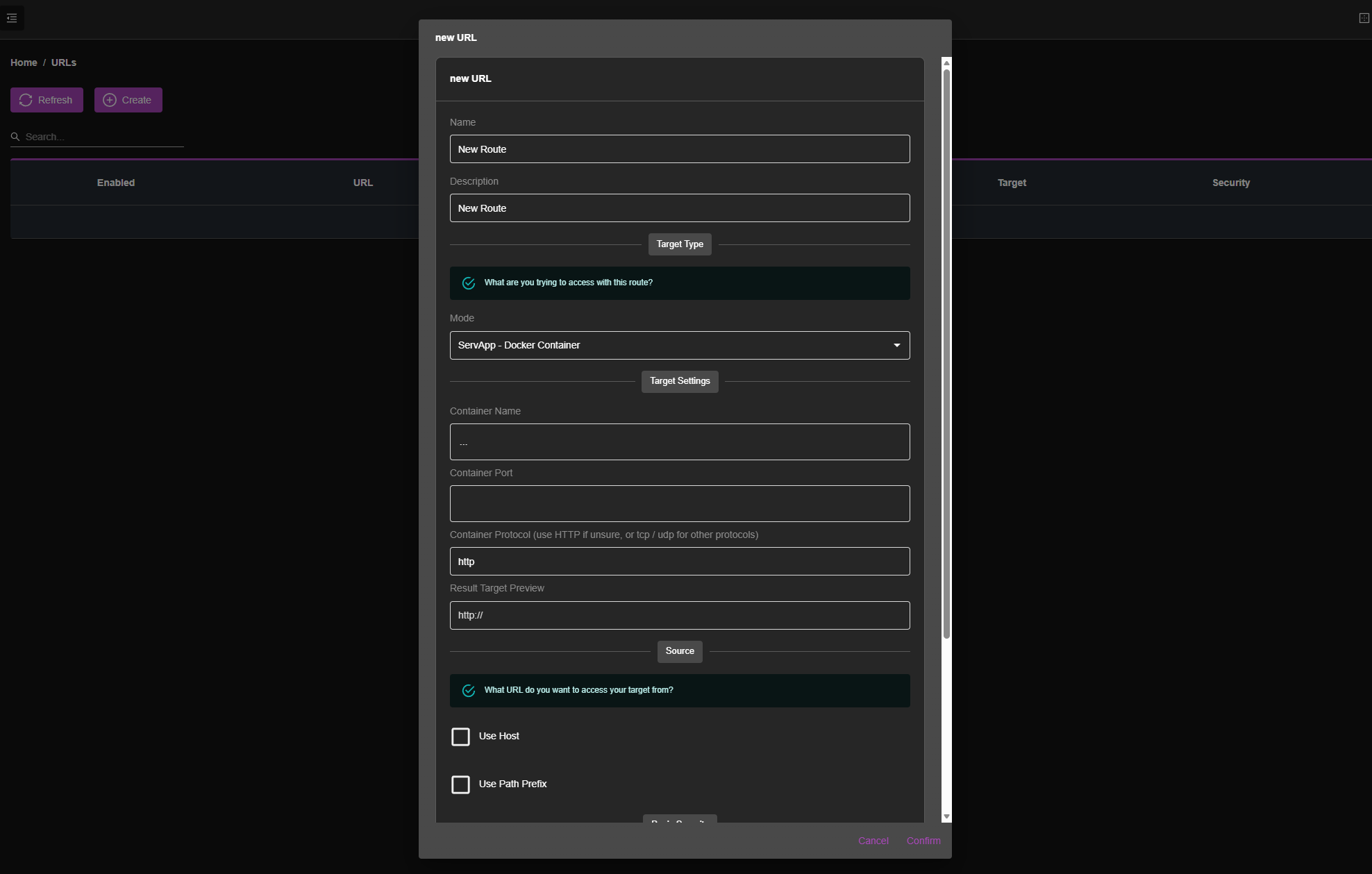Click the Mode dropdown arrow
Viewport: 1372px width, 874px height.
coord(896,345)
